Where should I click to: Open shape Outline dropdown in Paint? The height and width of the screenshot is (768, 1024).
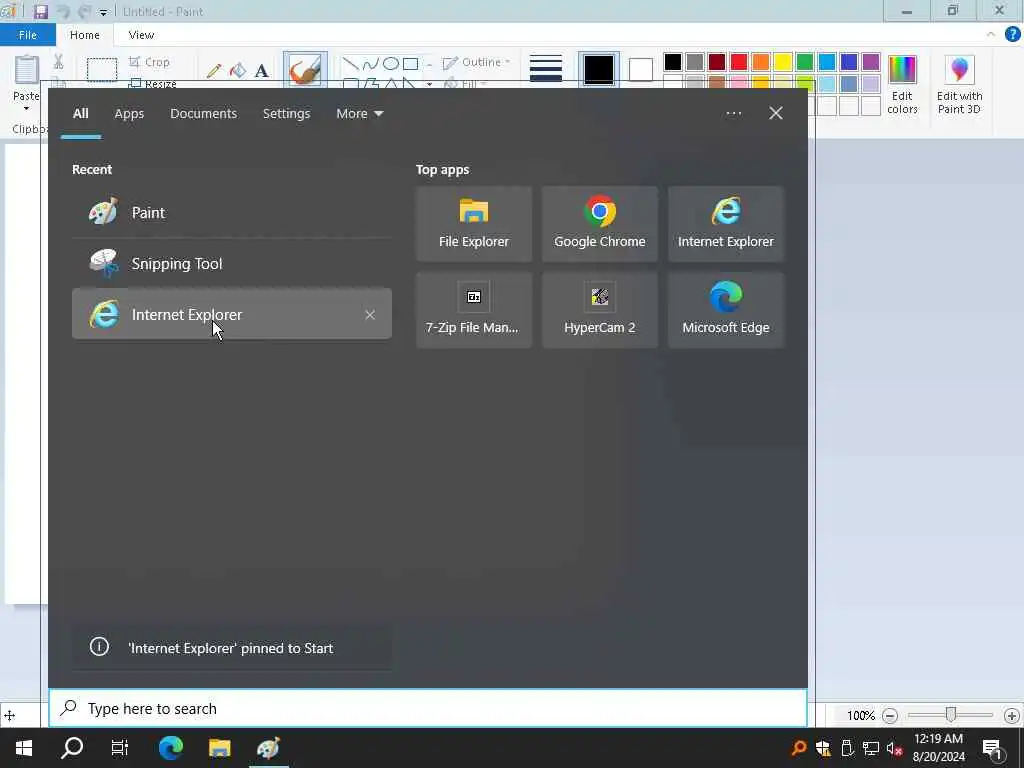coord(477,62)
